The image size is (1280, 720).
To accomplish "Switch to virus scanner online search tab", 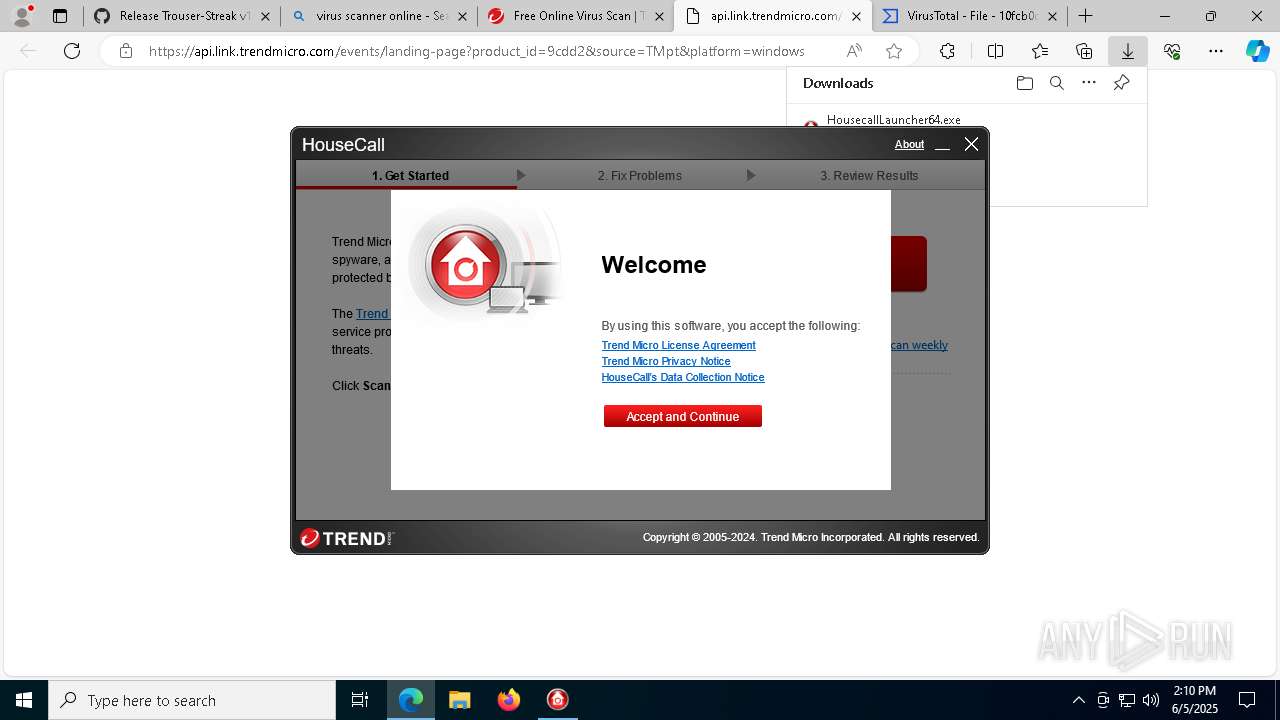I will 378,16.
